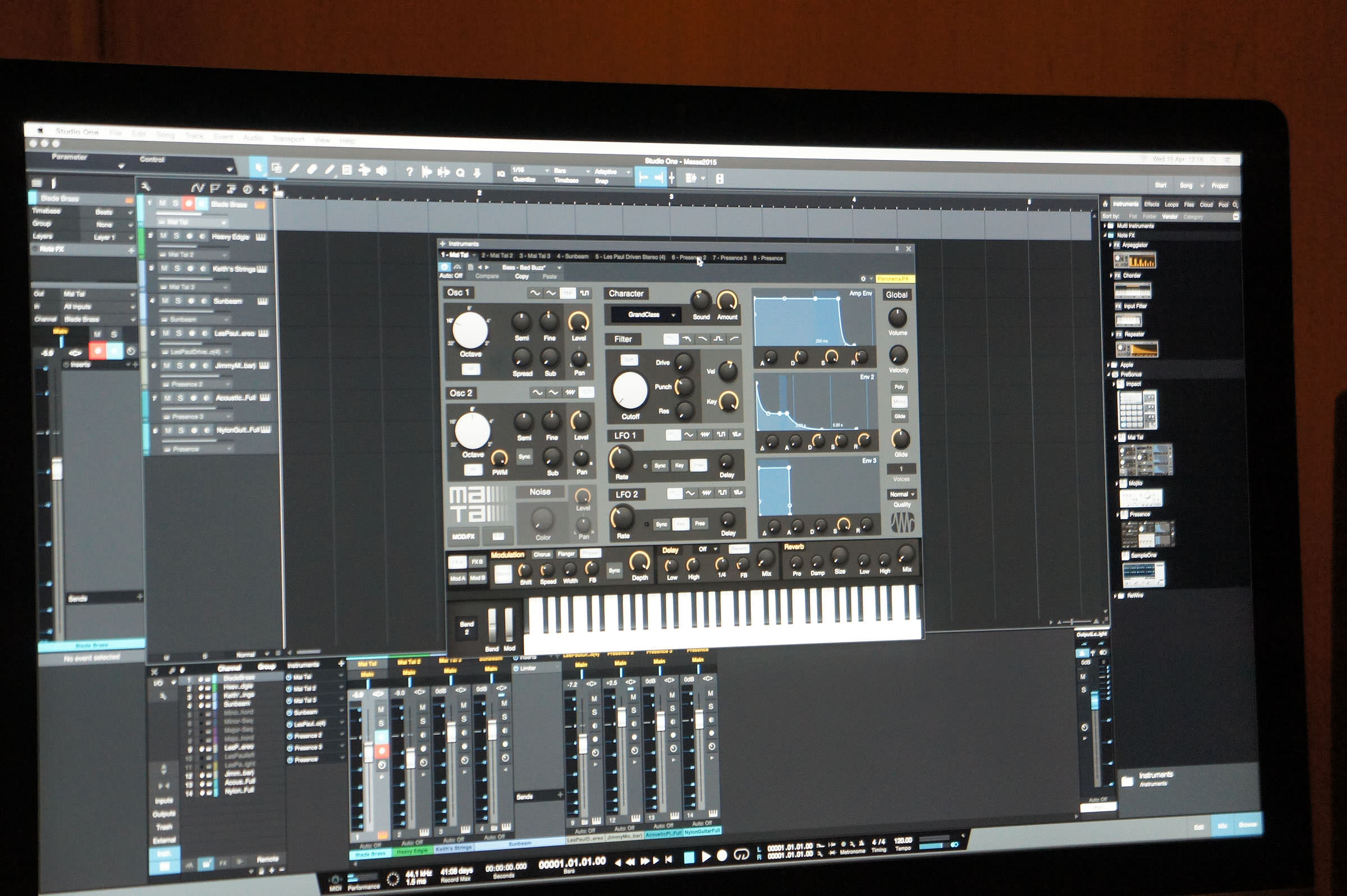The height and width of the screenshot is (896, 1347).
Task: Mute the Blade Brass track
Action: [x=162, y=203]
